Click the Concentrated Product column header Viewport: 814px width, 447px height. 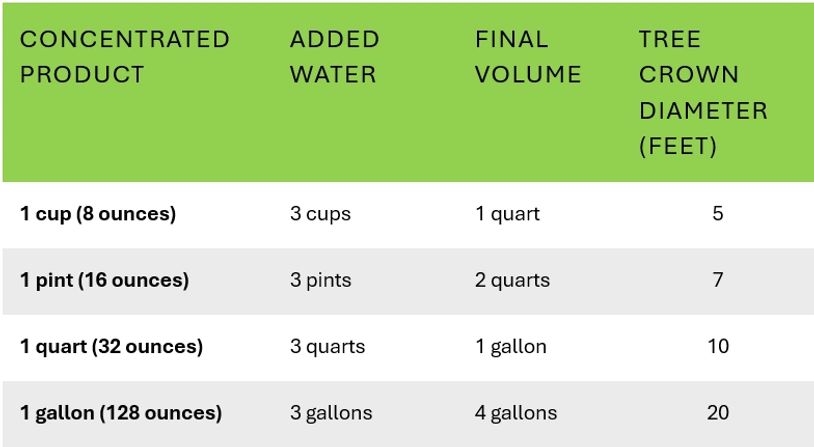coord(125,57)
